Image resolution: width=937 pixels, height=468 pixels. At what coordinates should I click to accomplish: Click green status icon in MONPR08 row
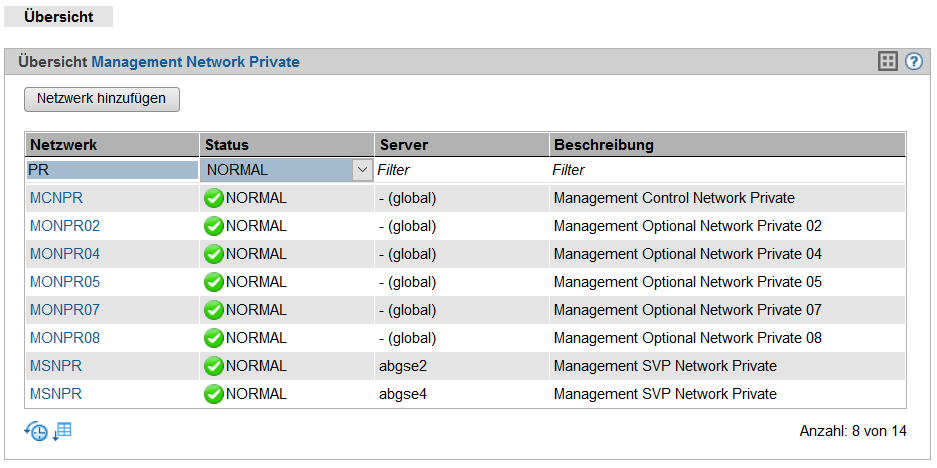pos(213,338)
